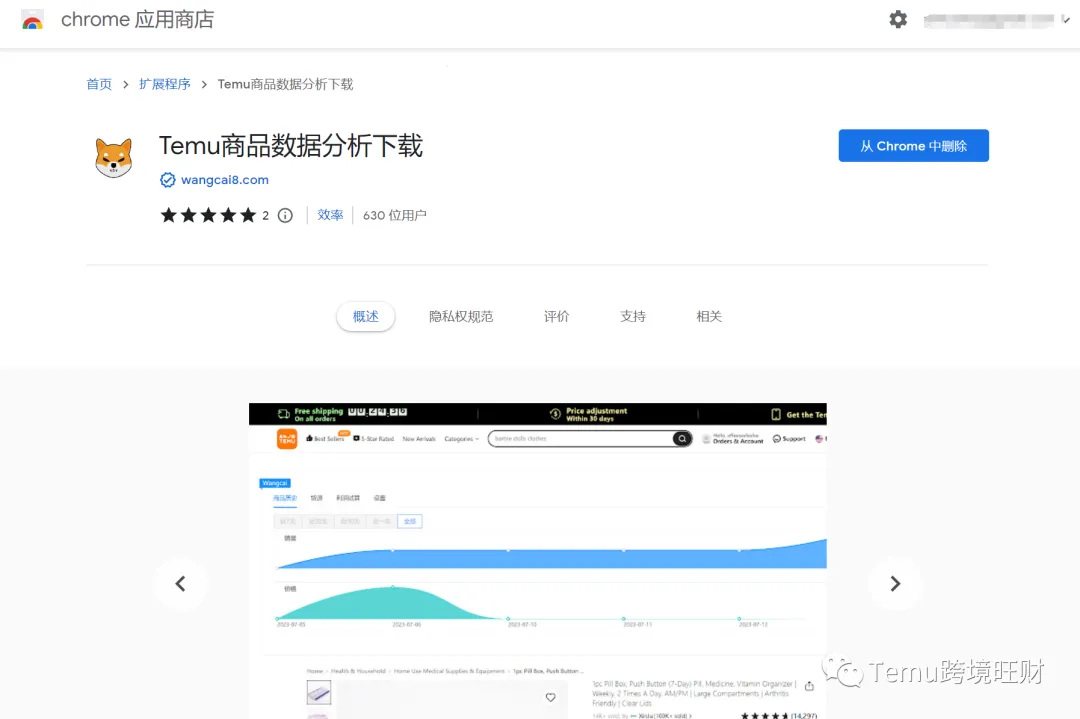Open the 效率 category link

[x=330, y=215]
